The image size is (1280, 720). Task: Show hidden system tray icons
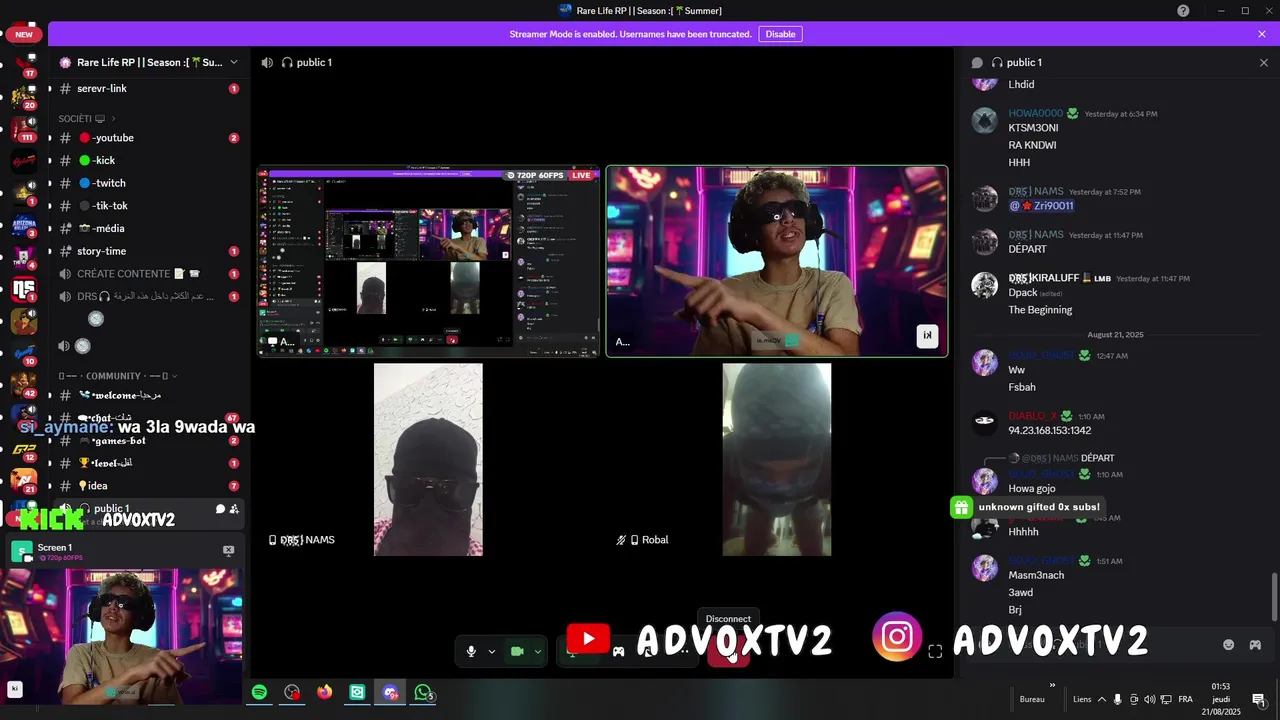click(x=1102, y=699)
